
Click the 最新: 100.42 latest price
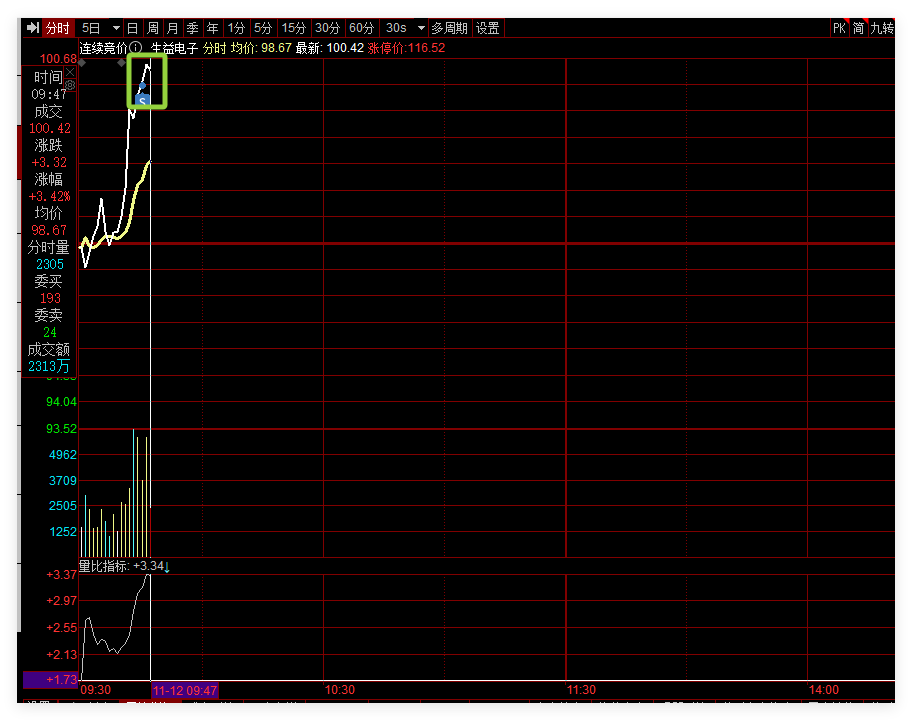point(330,48)
